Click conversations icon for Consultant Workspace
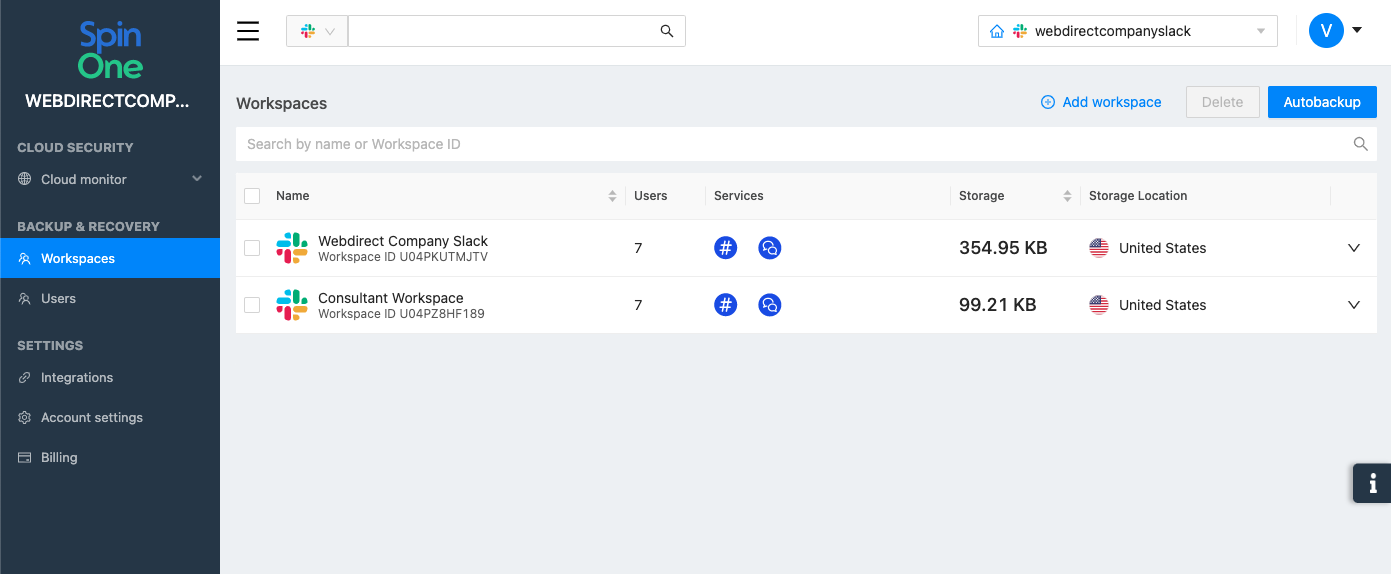The image size is (1391, 574). pos(769,305)
